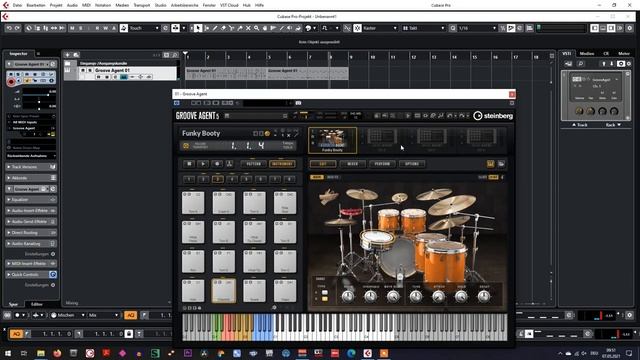Toggle left zone visibility in toolbar
The width and height of the screenshot is (640, 360).
[x=594, y=28]
